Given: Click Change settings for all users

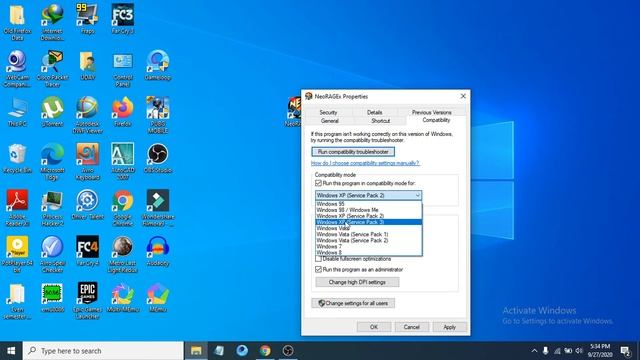Looking at the screenshot, I should tap(353, 303).
